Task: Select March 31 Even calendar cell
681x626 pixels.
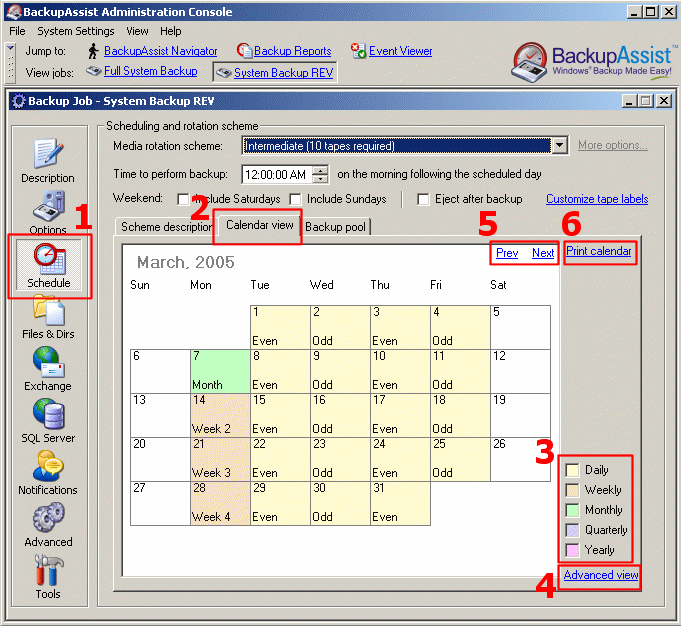Action: pyautogui.click(x=400, y=503)
